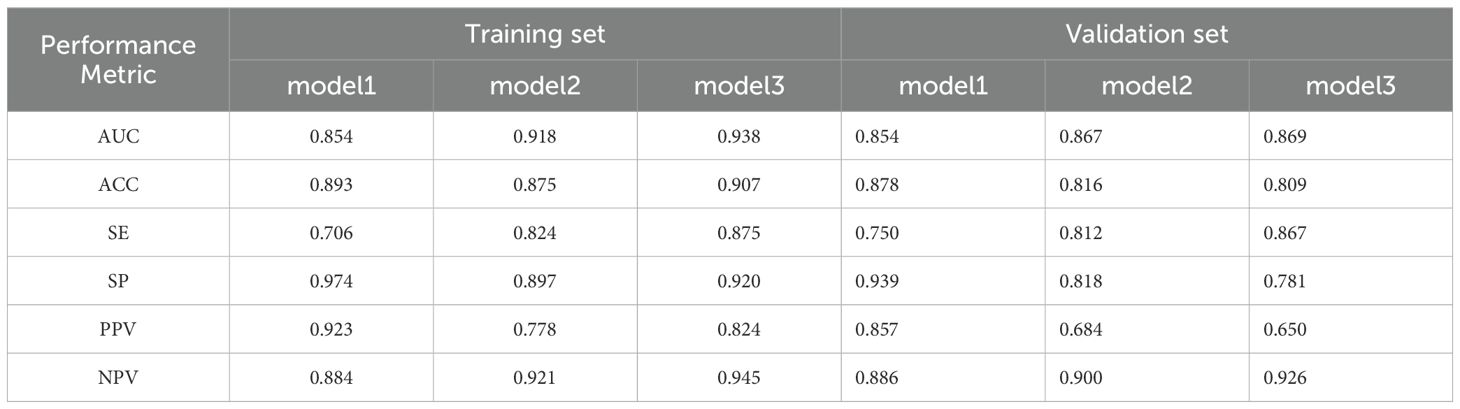The width and height of the screenshot is (1460, 409).
Task: Select the AUC row label
Action: (x=118, y=136)
